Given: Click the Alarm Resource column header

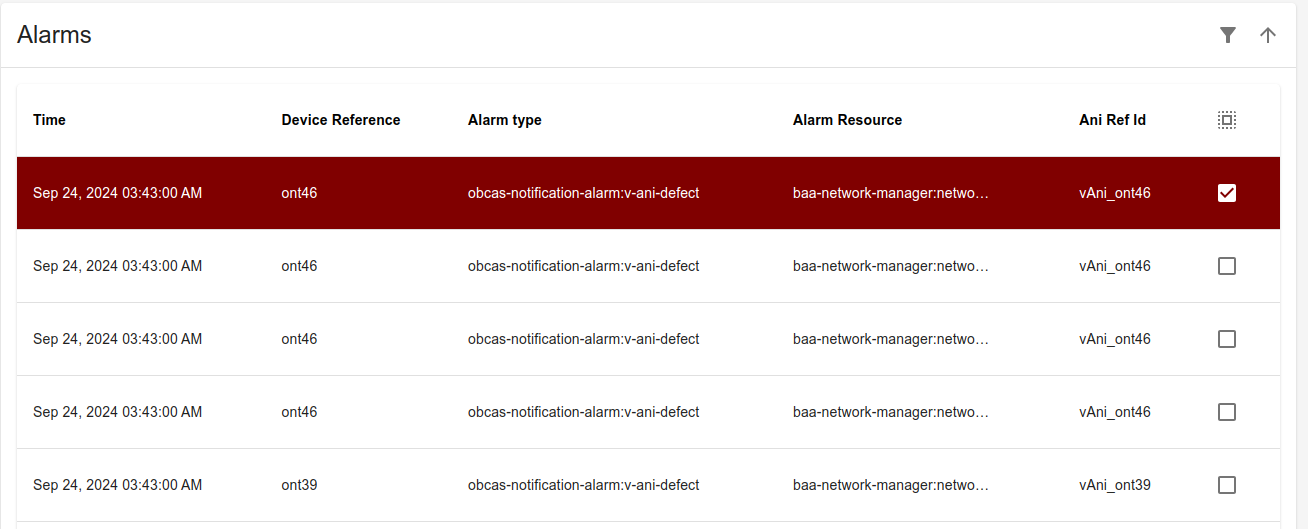Looking at the screenshot, I should tap(848, 120).
